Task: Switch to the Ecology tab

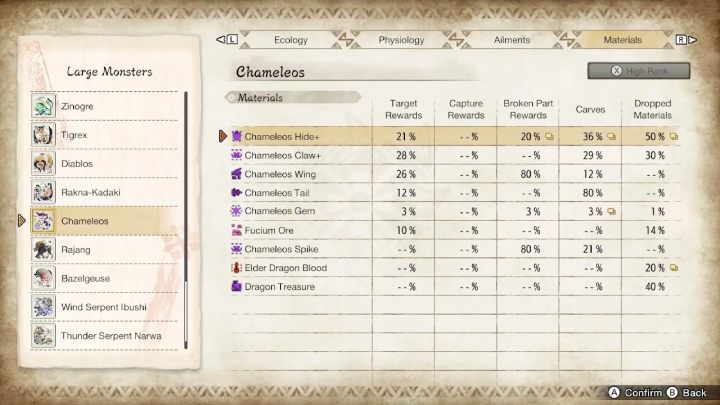Action: pos(290,40)
